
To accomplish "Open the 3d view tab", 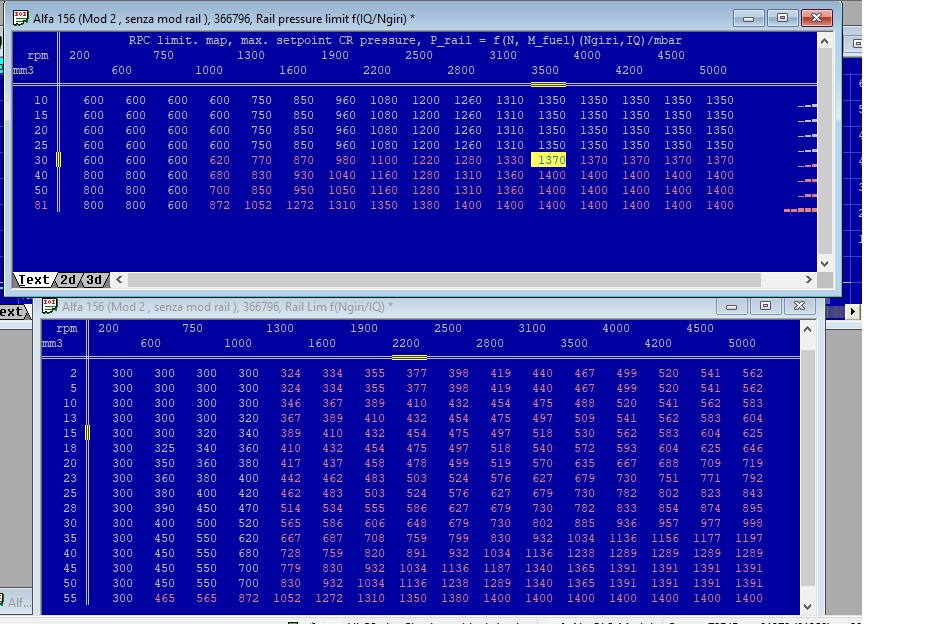I will click(94, 280).
